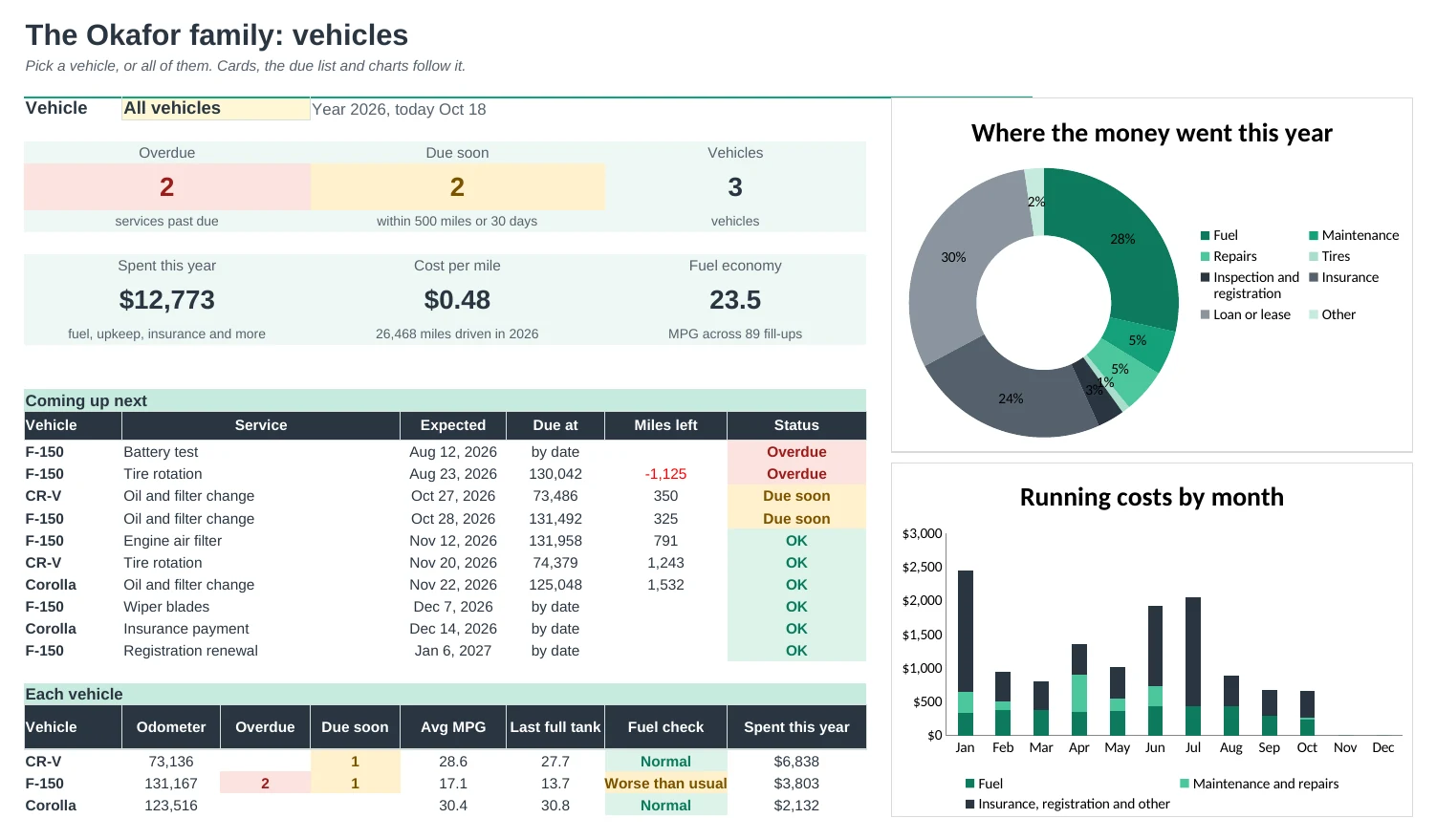This screenshot has height=840, width=1436.
Task: Click the Avg MPG column header
Action: (453, 727)
